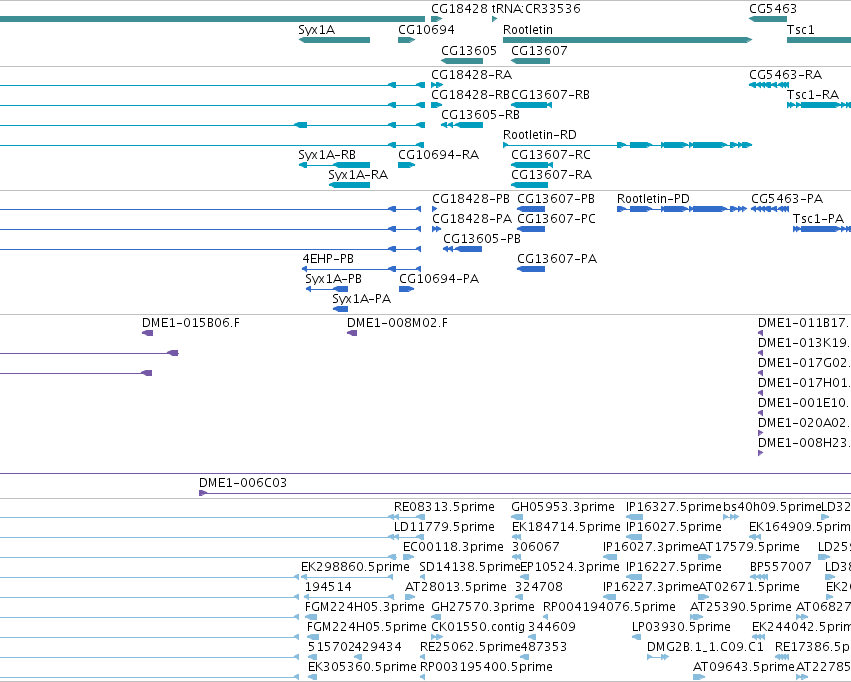
Task: Select EST EK184714.5prime label
Action: point(566,527)
